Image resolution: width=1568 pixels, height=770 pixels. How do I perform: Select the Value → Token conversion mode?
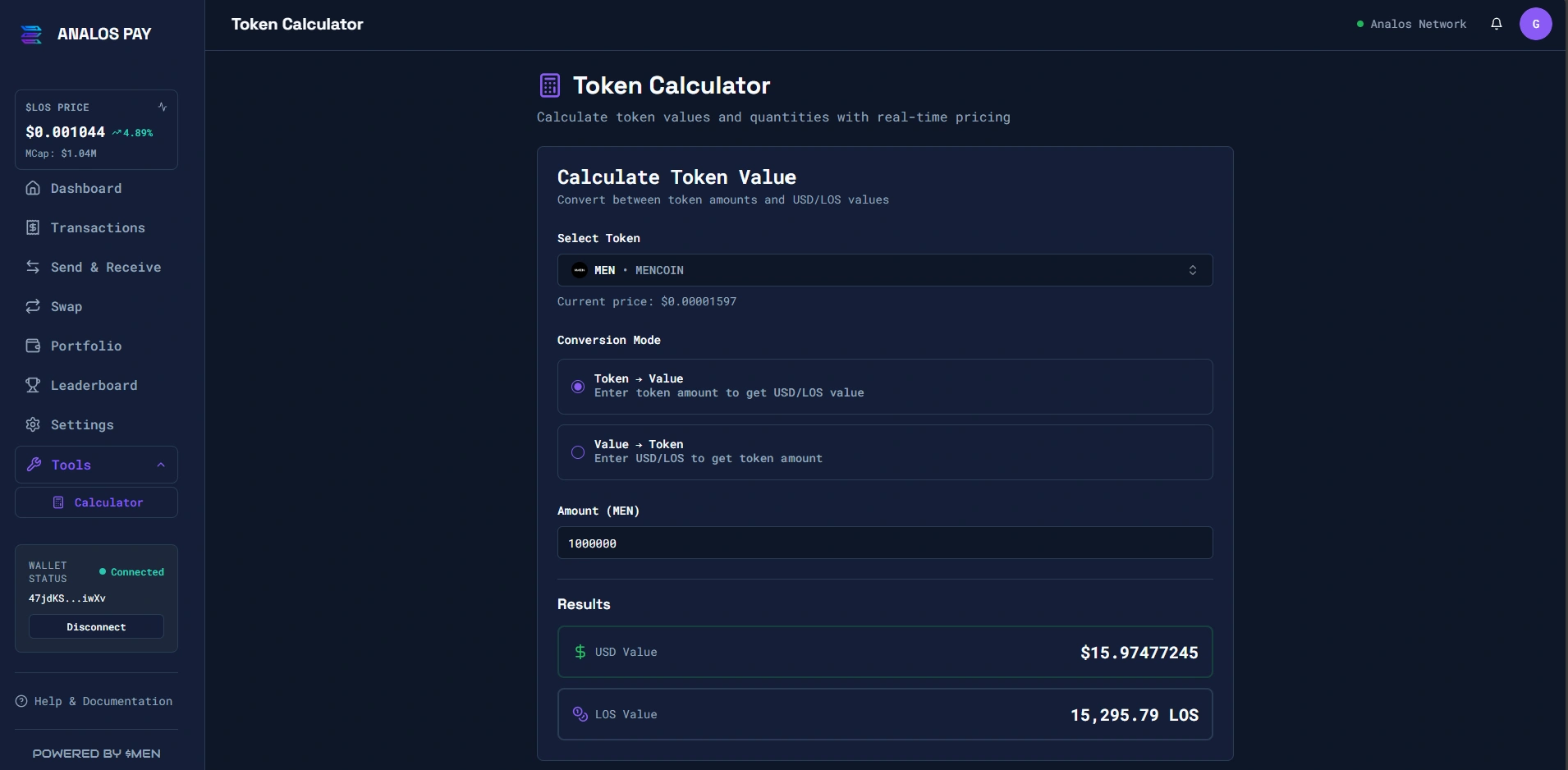[x=578, y=452]
